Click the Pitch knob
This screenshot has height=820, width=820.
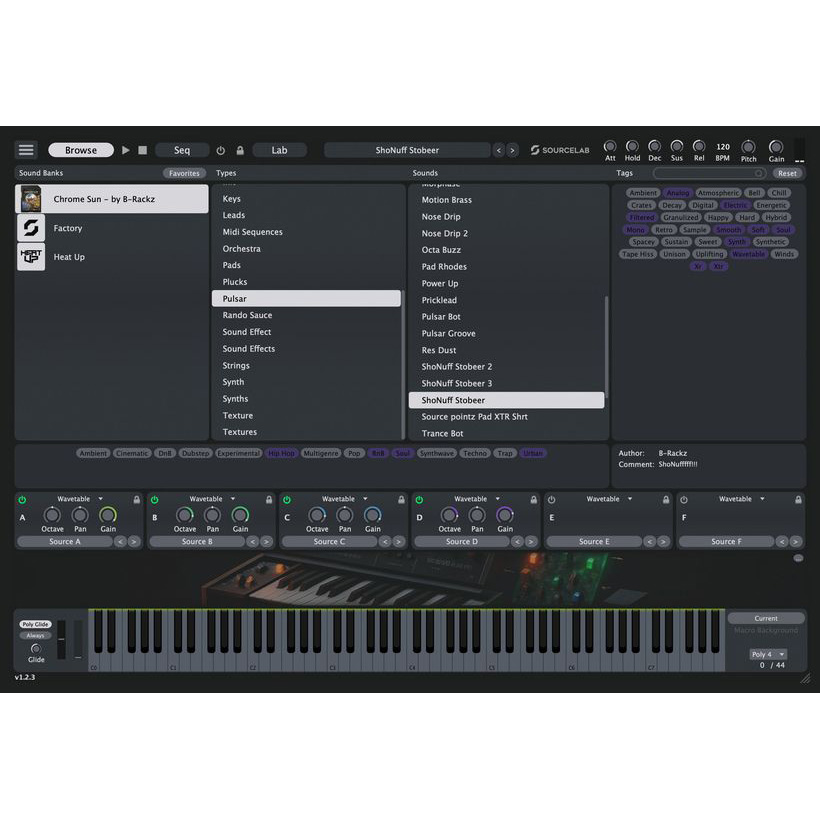click(748, 146)
